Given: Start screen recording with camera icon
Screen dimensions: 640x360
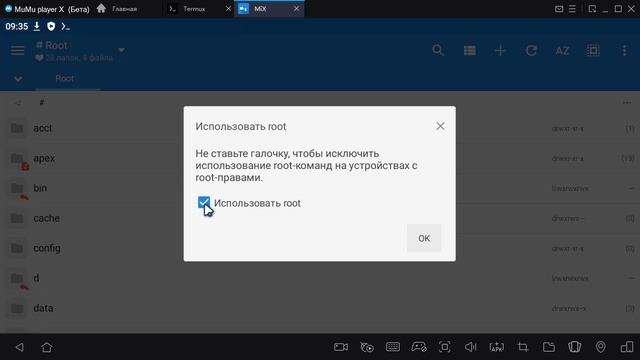Looking at the screenshot, I should click(341, 347).
